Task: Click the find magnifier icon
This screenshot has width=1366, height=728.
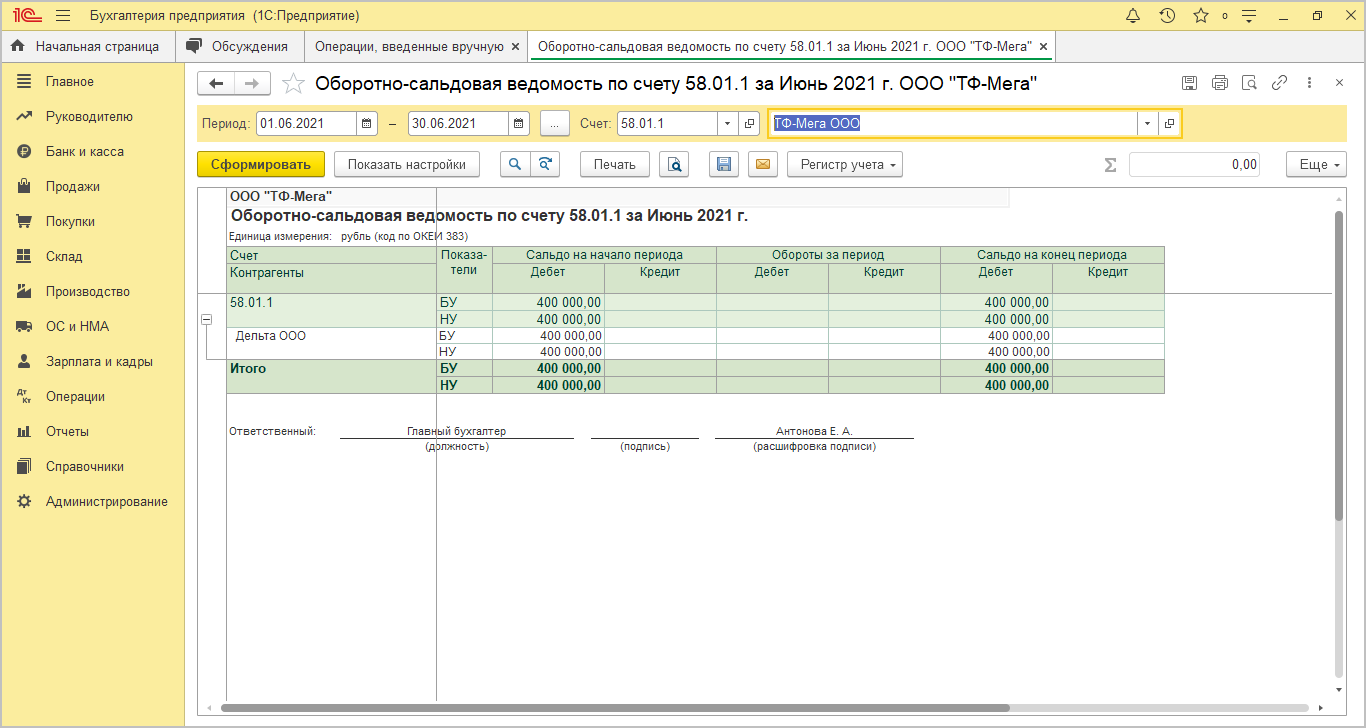Action: (514, 165)
